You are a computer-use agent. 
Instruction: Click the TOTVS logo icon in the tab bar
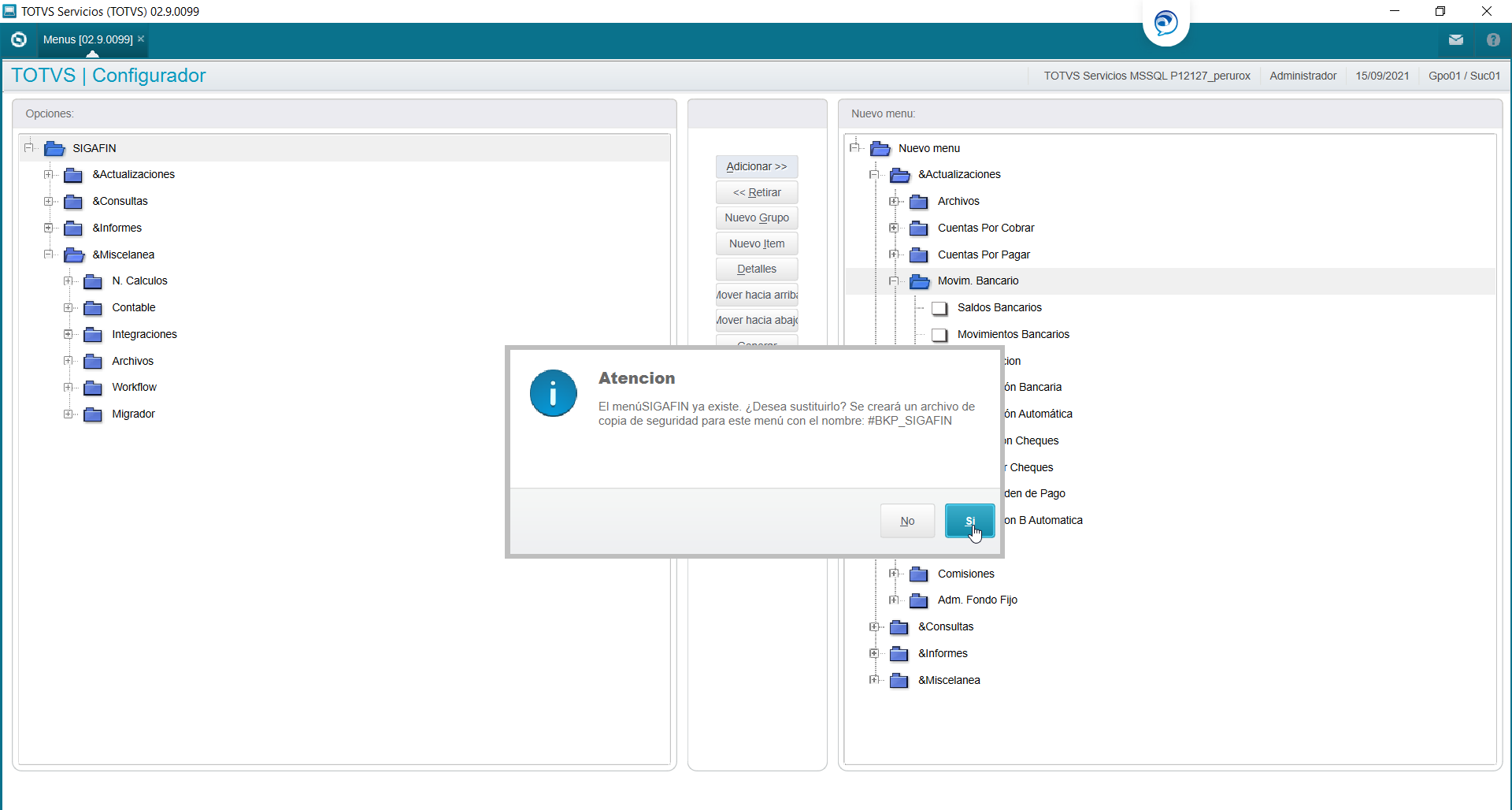pyautogui.click(x=19, y=39)
